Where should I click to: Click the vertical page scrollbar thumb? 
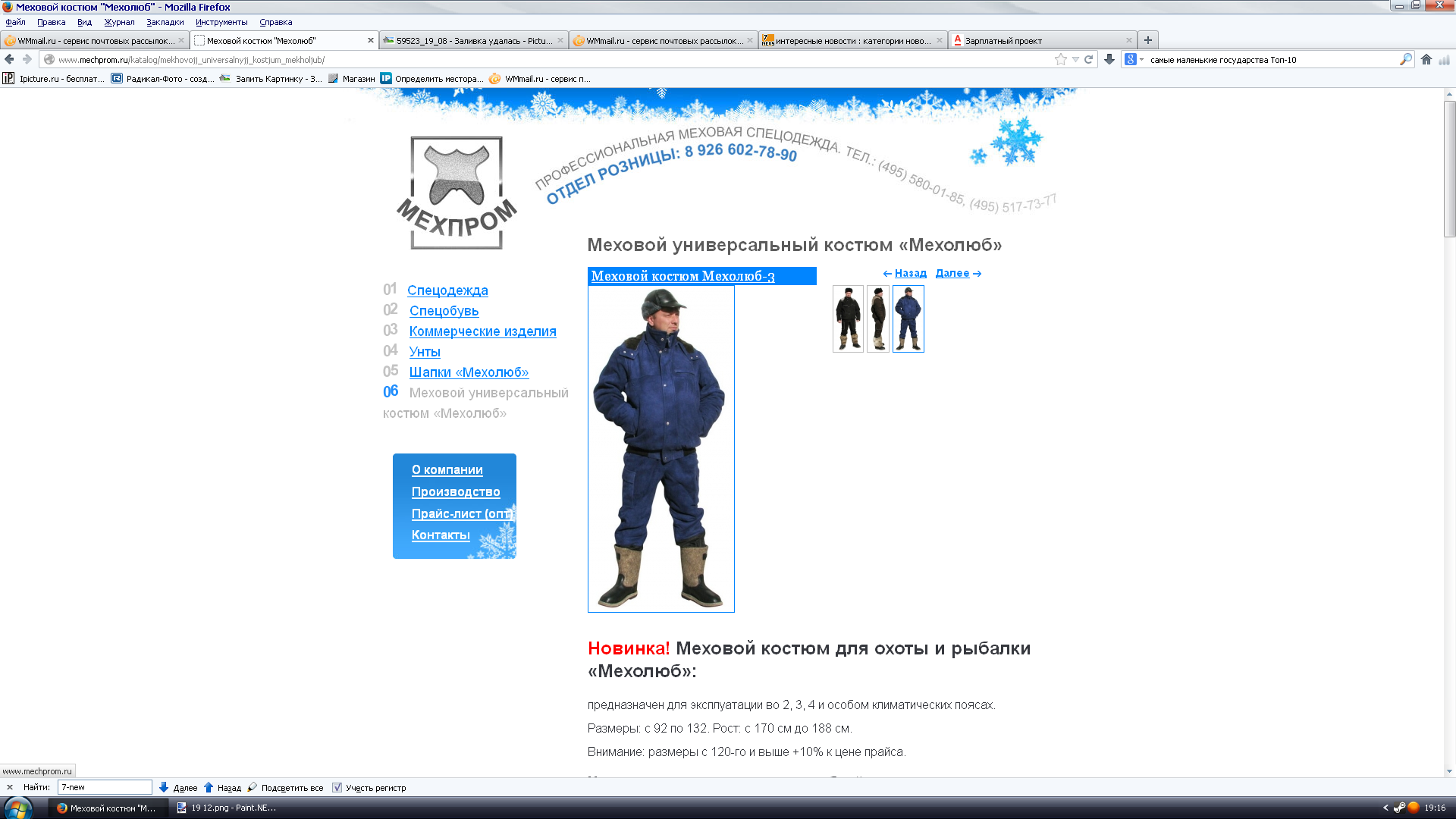pyautogui.click(x=1449, y=168)
